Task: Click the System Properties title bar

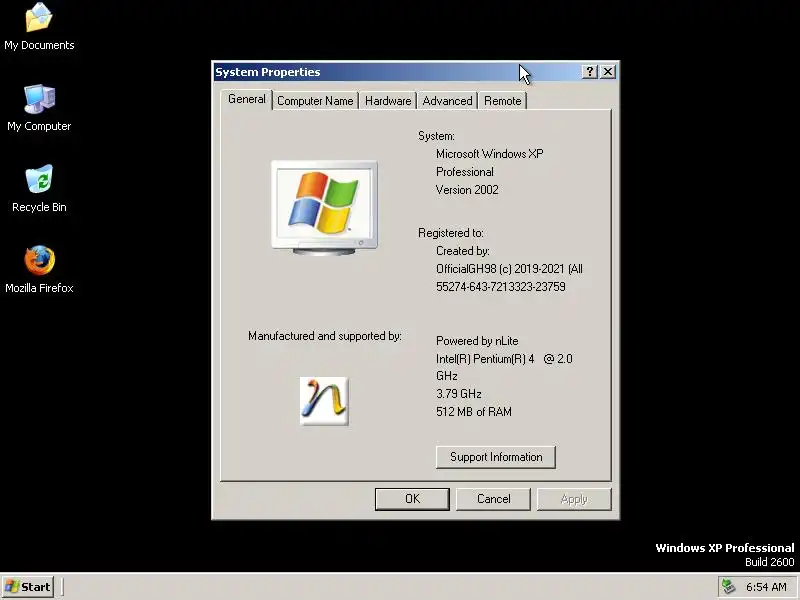Action: pyautogui.click(x=398, y=72)
